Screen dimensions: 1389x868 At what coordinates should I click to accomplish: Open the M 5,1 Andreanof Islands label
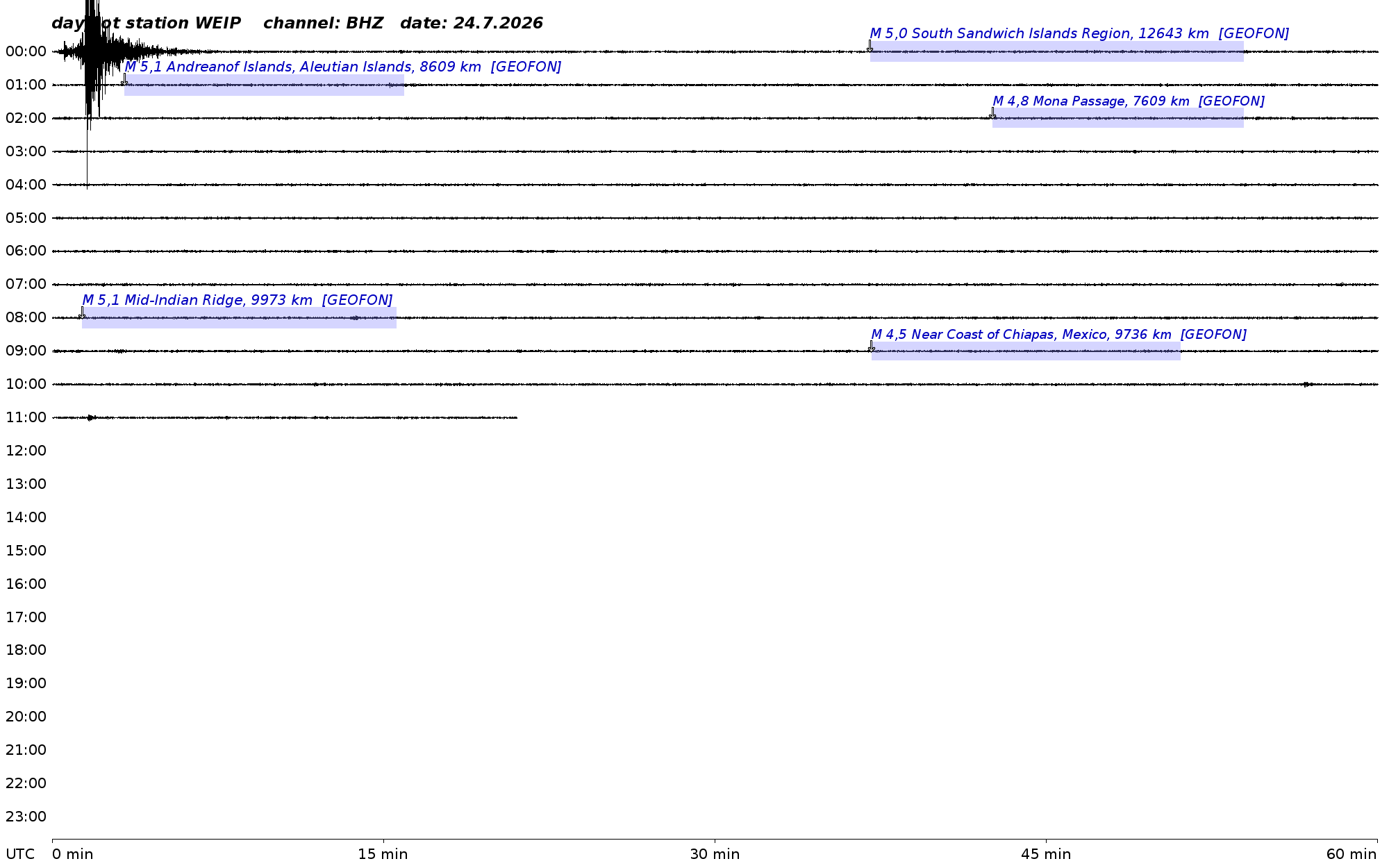(343, 67)
